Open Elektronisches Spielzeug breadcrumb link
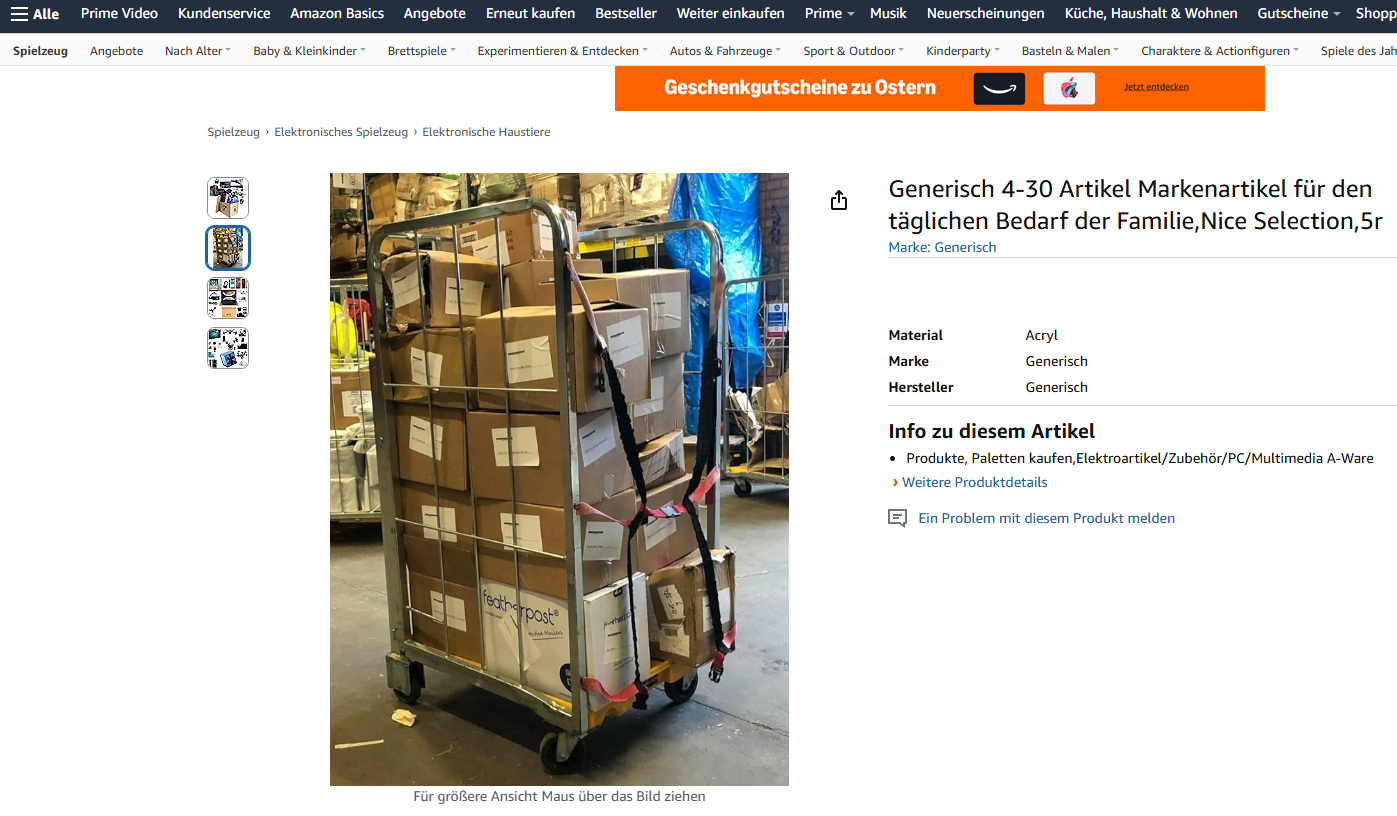 point(341,132)
